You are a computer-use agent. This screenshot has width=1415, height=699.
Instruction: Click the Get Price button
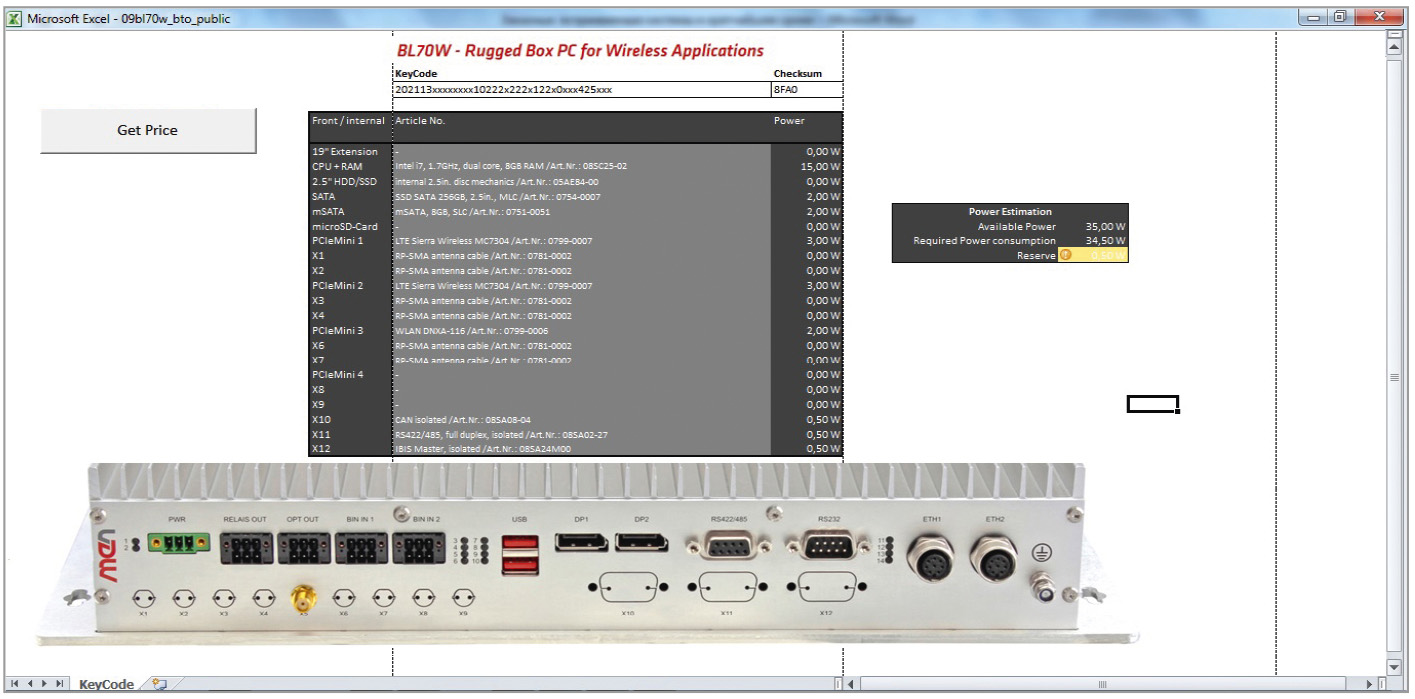(x=148, y=130)
